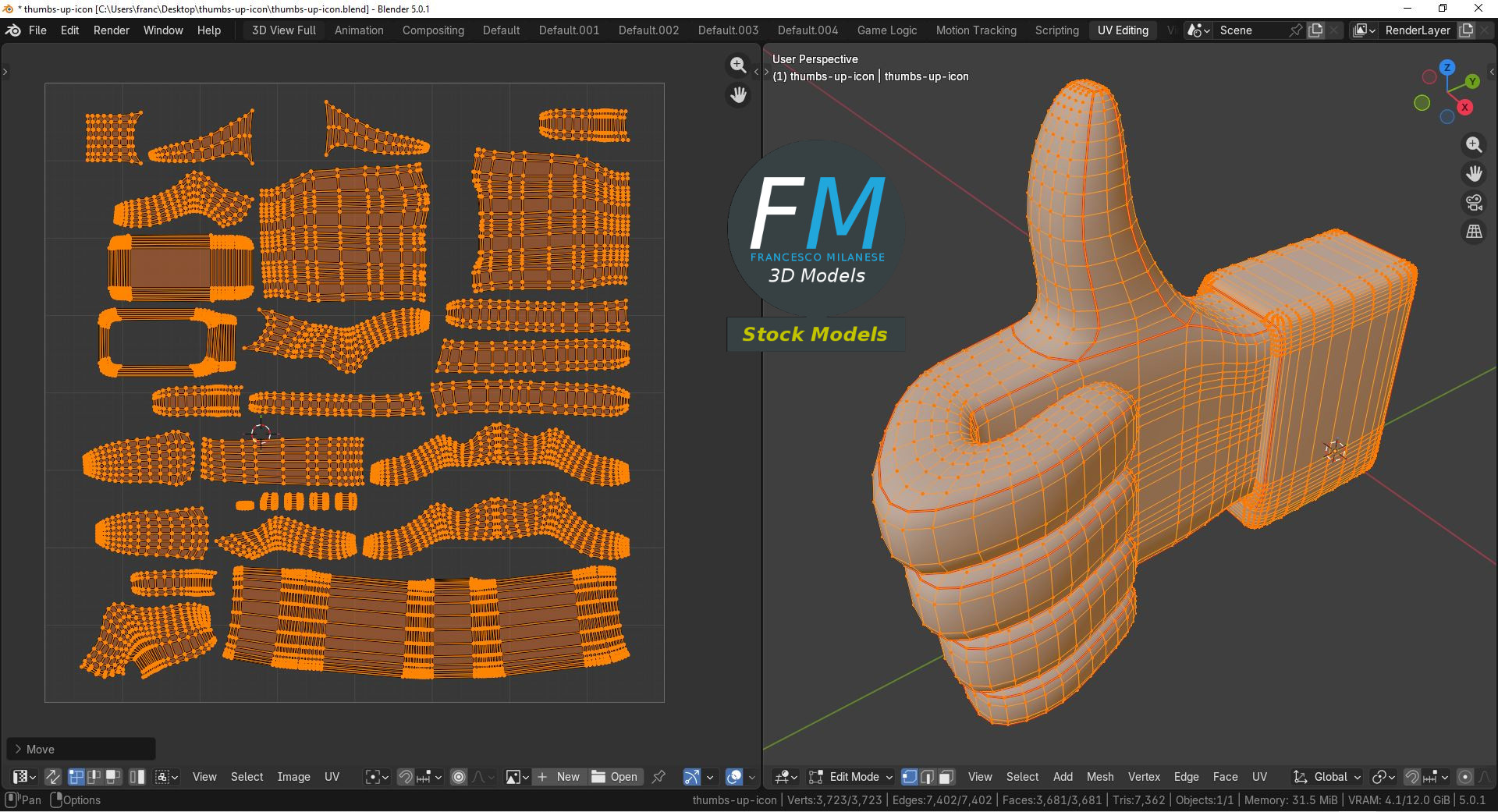1498x812 pixels.
Task: Open the Image menu in UV editor
Action: tap(293, 777)
